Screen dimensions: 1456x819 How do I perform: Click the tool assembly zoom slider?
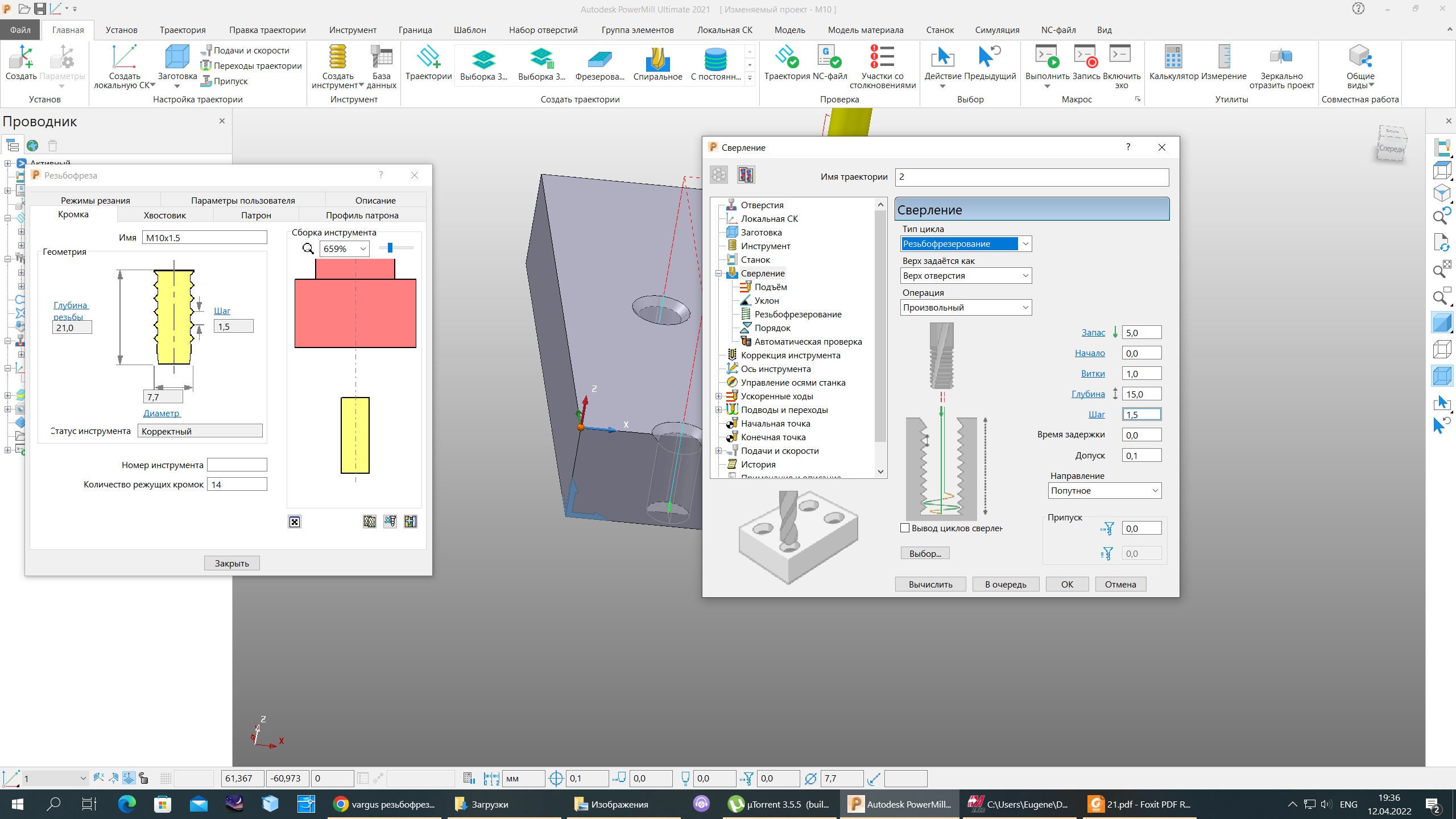click(390, 248)
